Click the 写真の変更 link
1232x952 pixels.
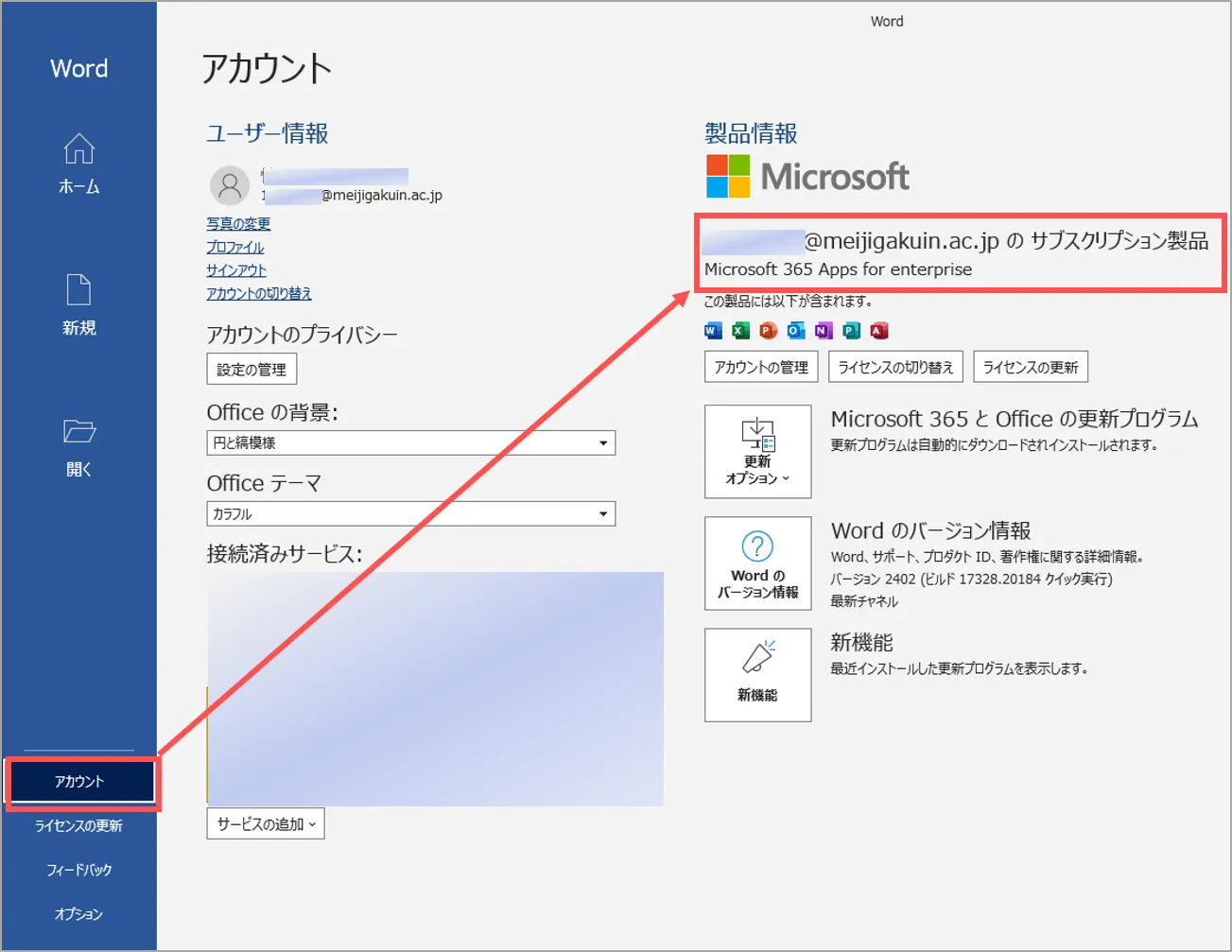click(x=238, y=223)
